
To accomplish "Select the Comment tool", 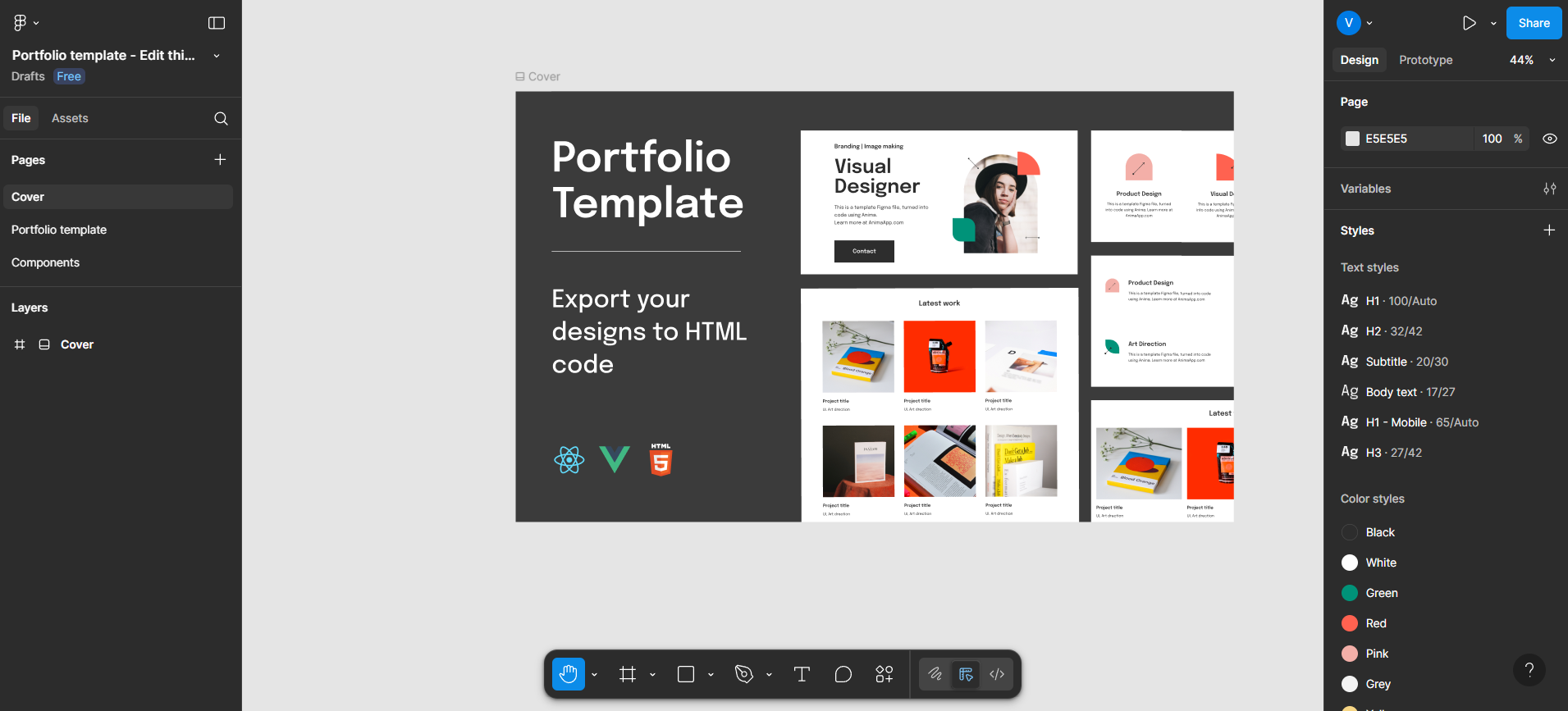I will tap(843, 674).
